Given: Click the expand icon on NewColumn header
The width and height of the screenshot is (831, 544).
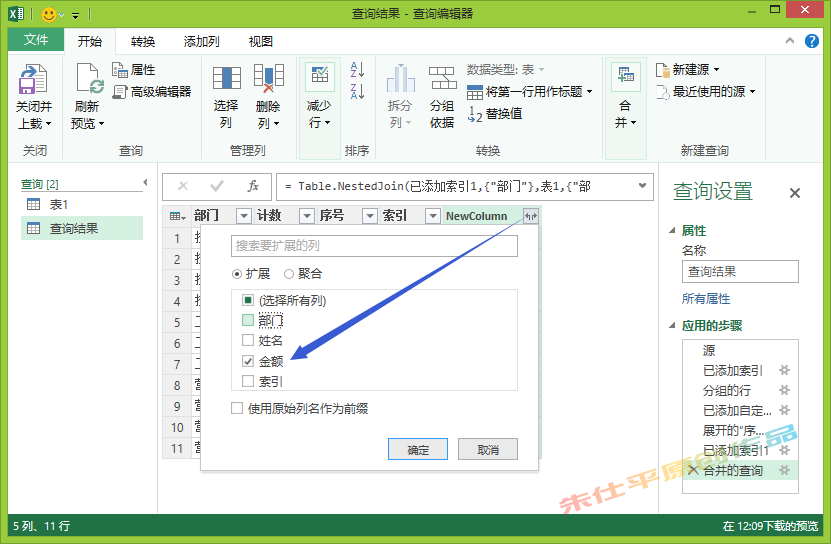Looking at the screenshot, I should pyautogui.click(x=531, y=216).
